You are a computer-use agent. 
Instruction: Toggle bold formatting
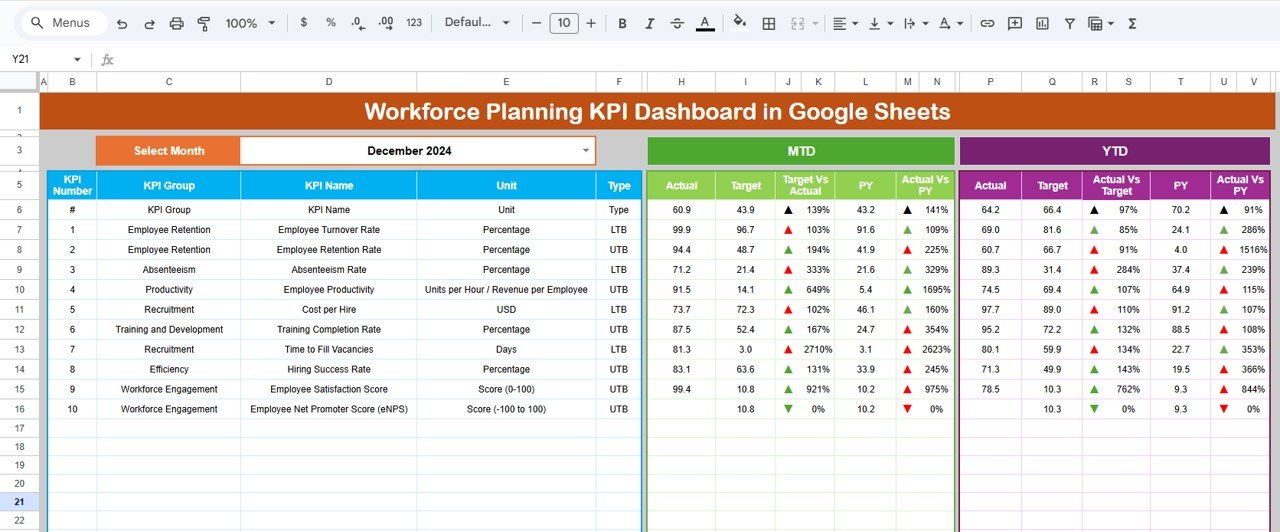tap(623, 23)
